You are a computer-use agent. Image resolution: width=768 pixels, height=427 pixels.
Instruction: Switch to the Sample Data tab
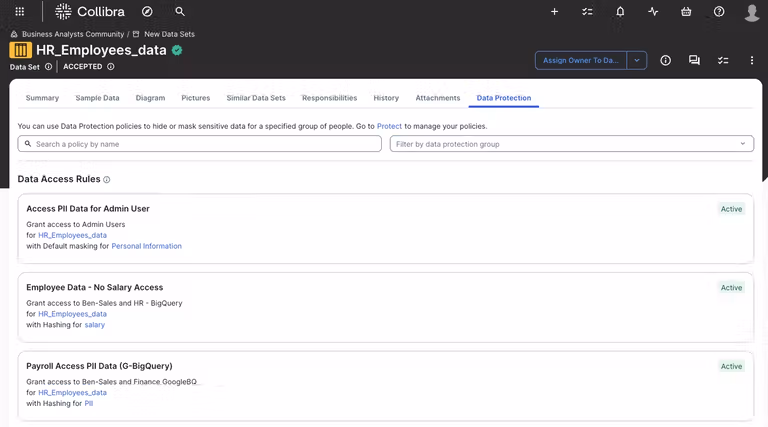pos(97,98)
